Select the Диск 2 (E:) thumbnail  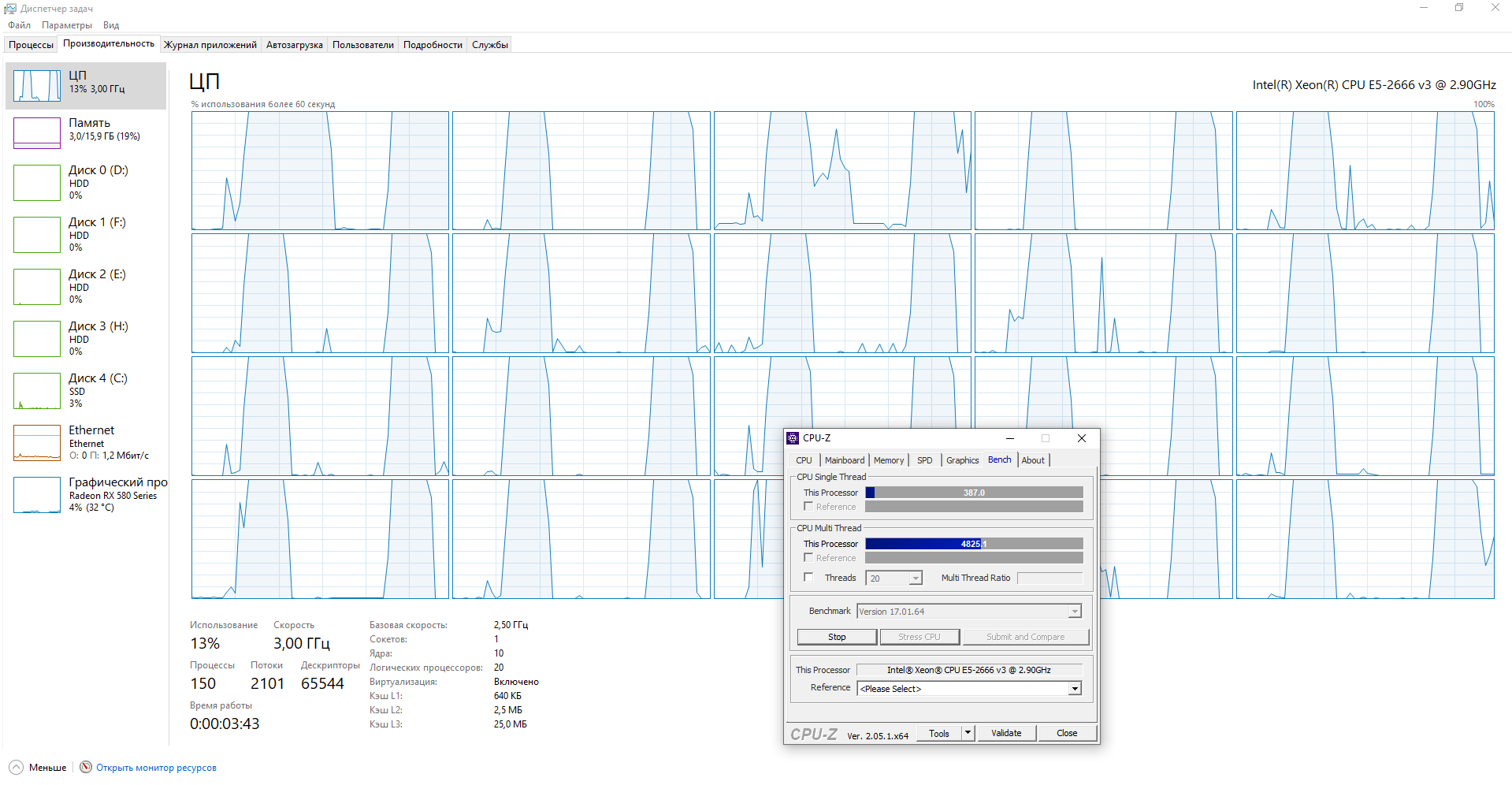coord(37,286)
